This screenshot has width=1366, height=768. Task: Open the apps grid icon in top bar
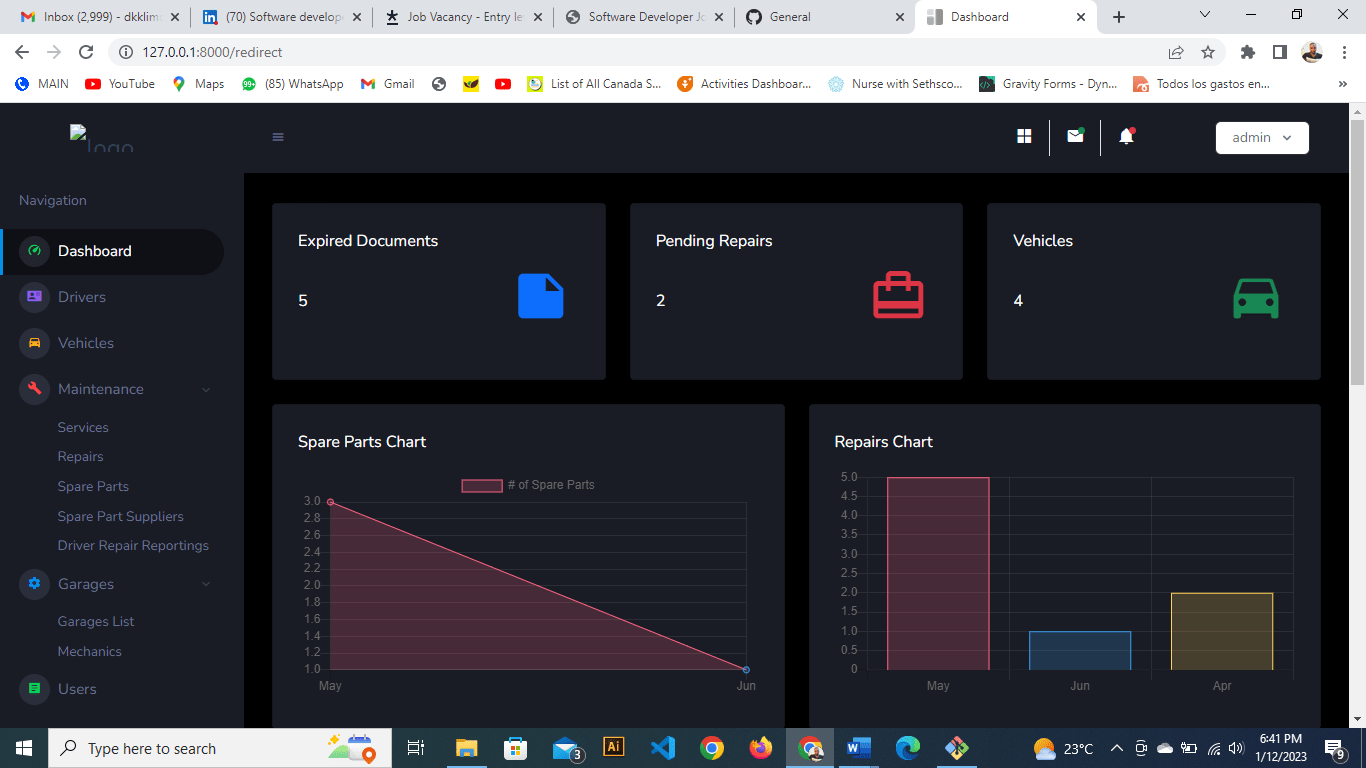[x=1024, y=135]
